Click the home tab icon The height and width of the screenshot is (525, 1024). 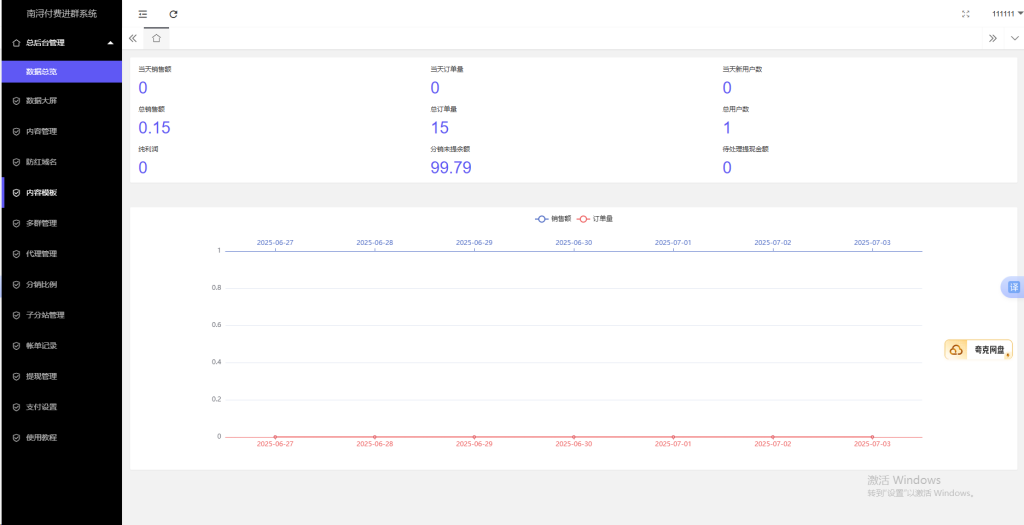point(156,38)
